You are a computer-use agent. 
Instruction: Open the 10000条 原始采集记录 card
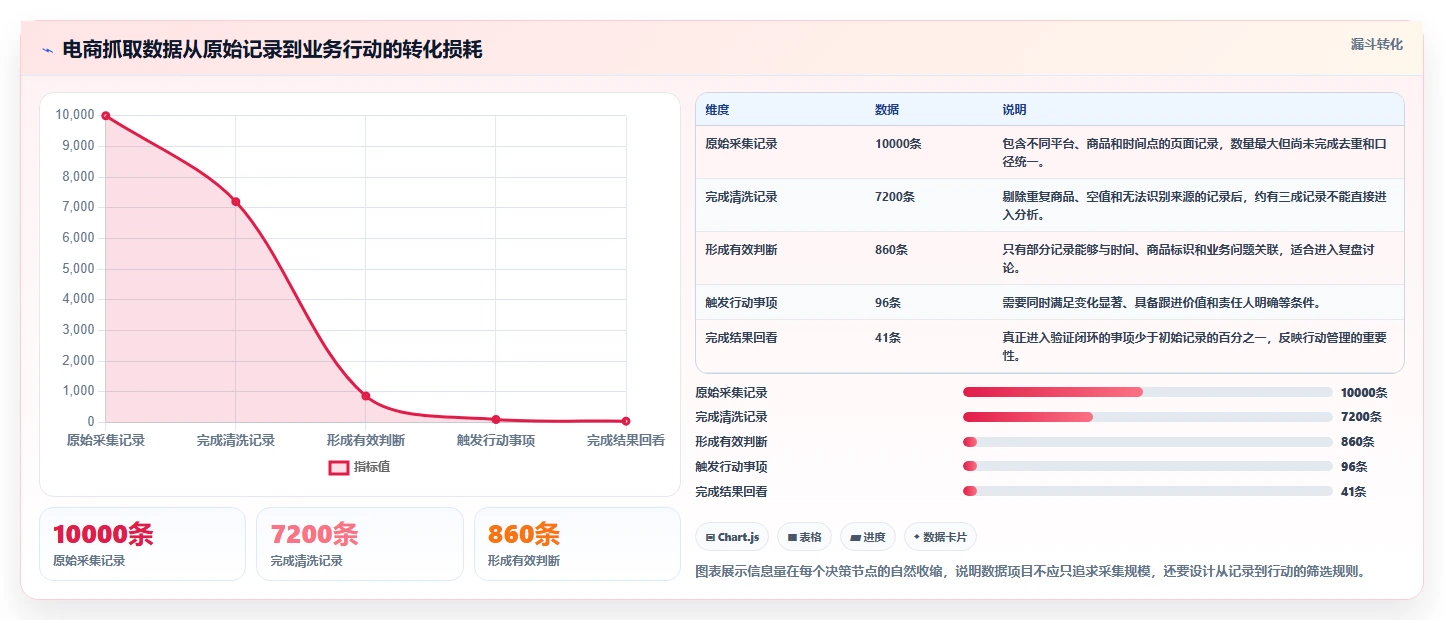point(142,544)
